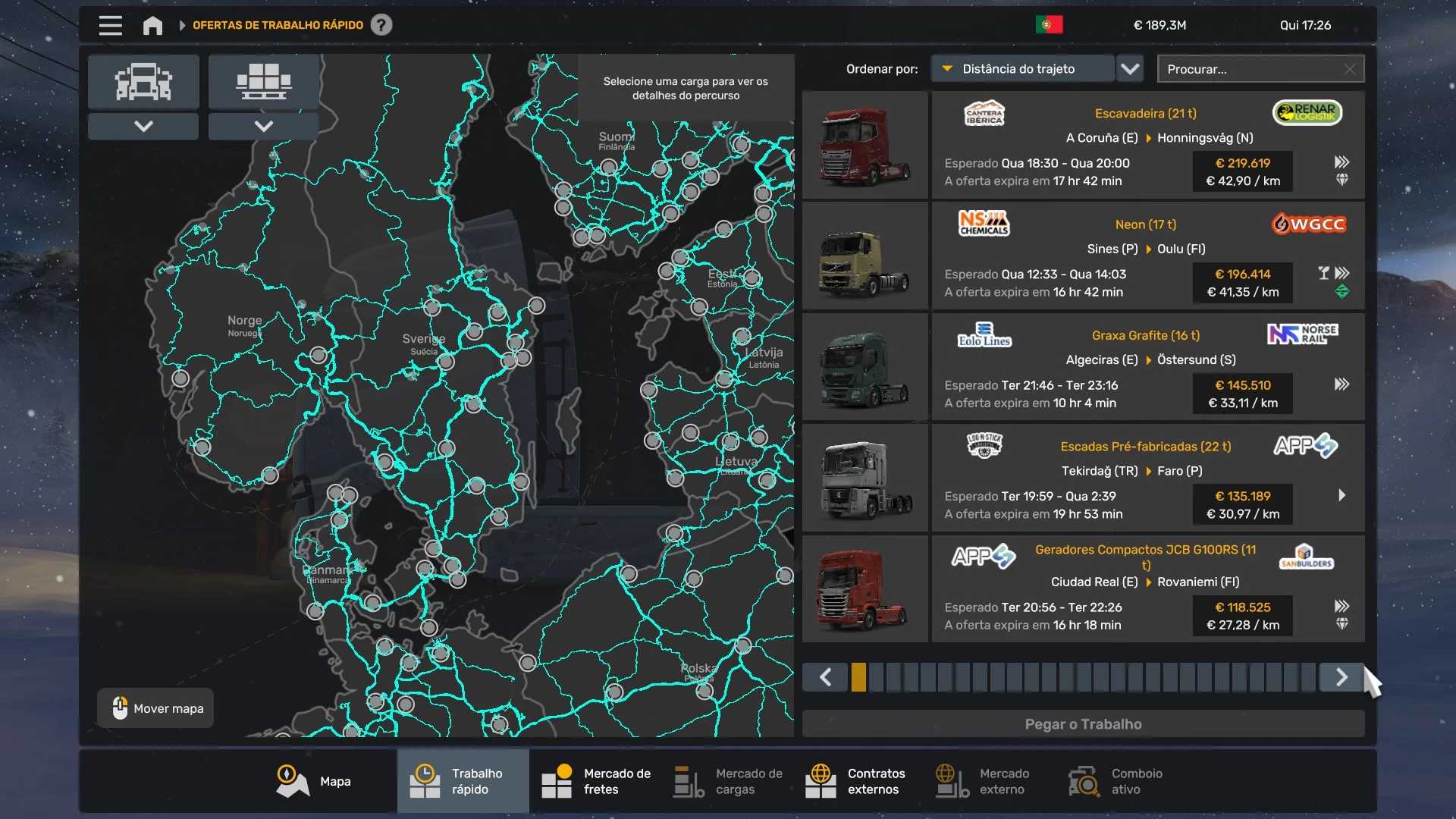
Task: Click the Pegar o Trabalho button
Action: pyautogui.click(x=1083, y=724)
